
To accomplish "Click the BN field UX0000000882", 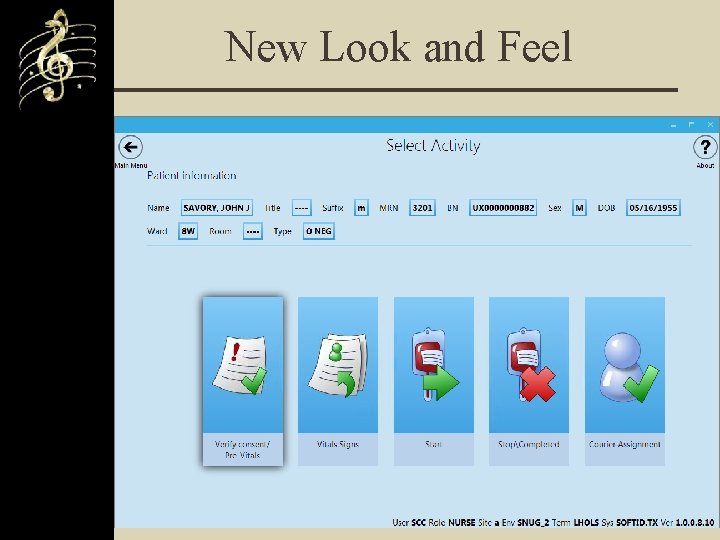I will [x=503, y=208].
